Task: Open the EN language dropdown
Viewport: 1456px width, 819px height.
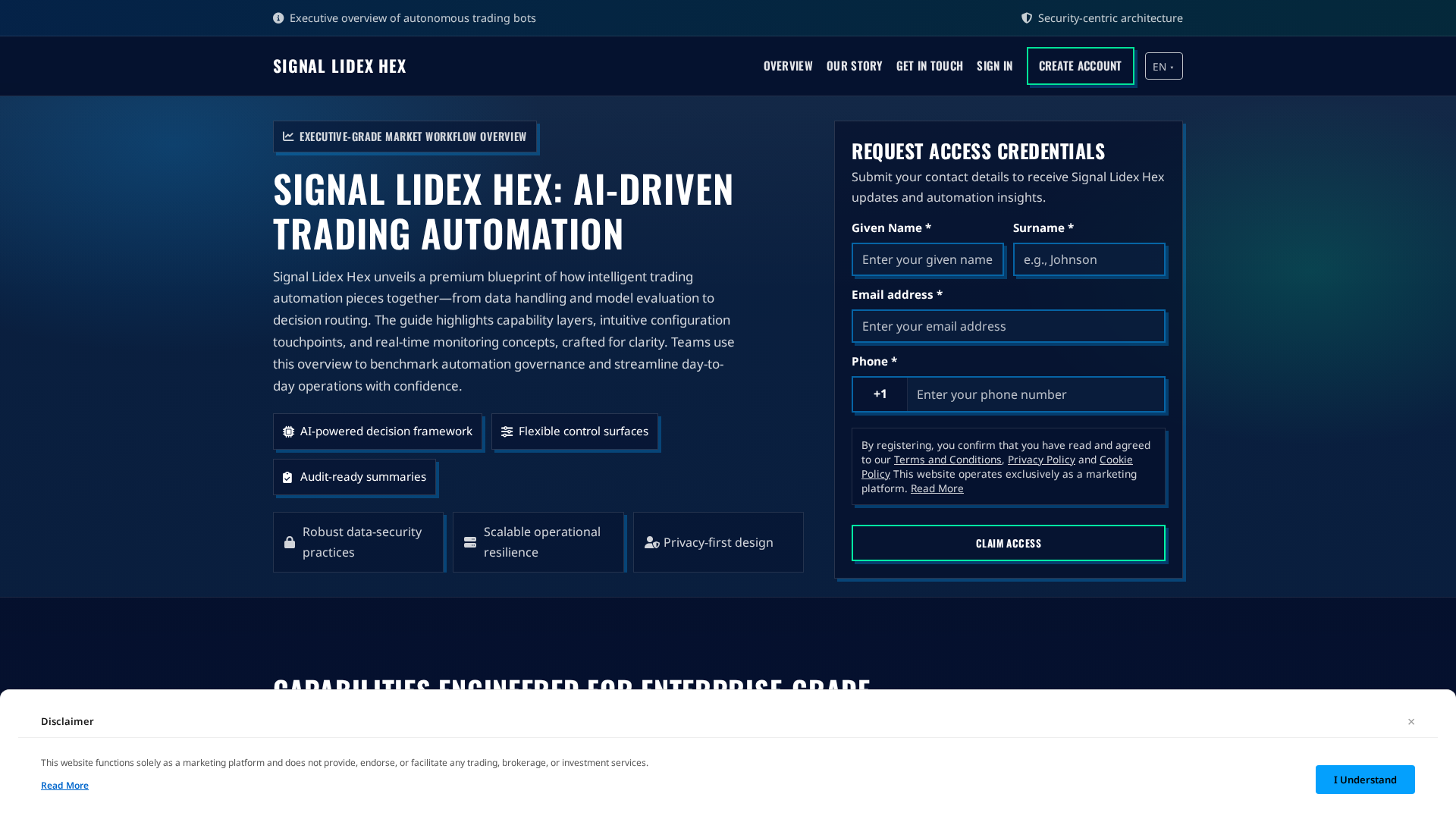Action: [1164, 66]
